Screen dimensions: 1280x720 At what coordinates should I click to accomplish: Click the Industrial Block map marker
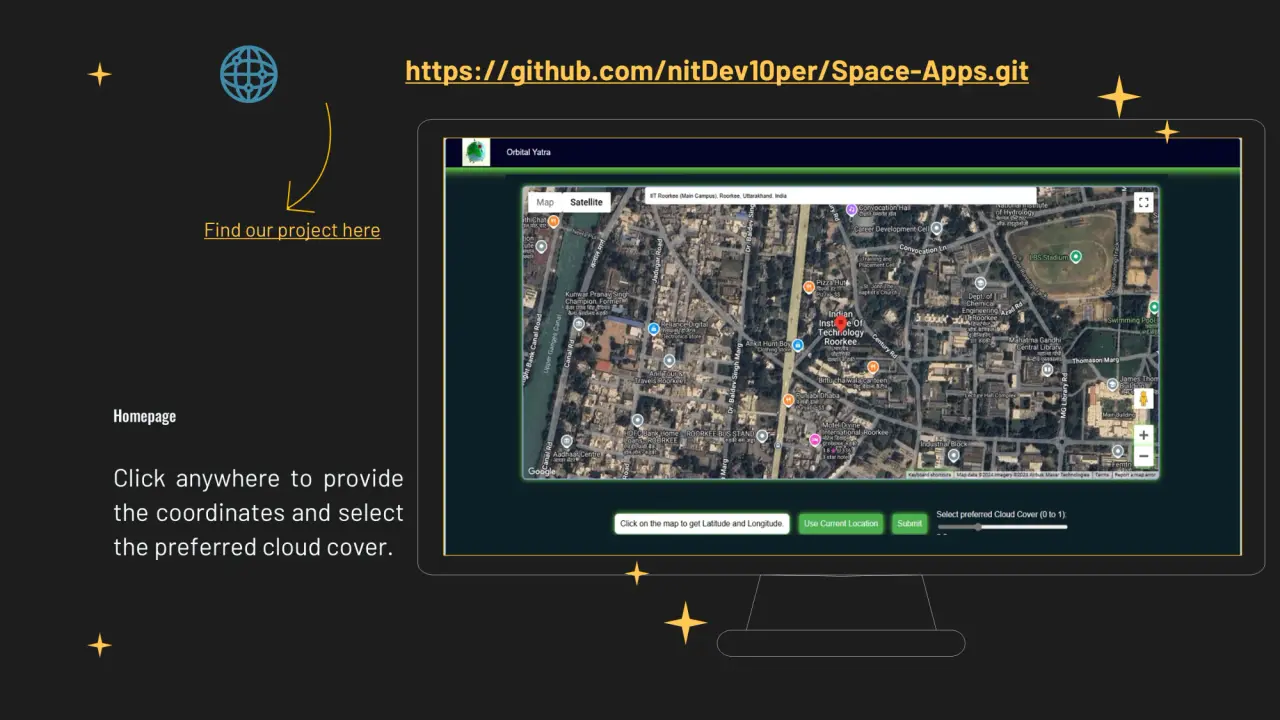pos(952,455)
